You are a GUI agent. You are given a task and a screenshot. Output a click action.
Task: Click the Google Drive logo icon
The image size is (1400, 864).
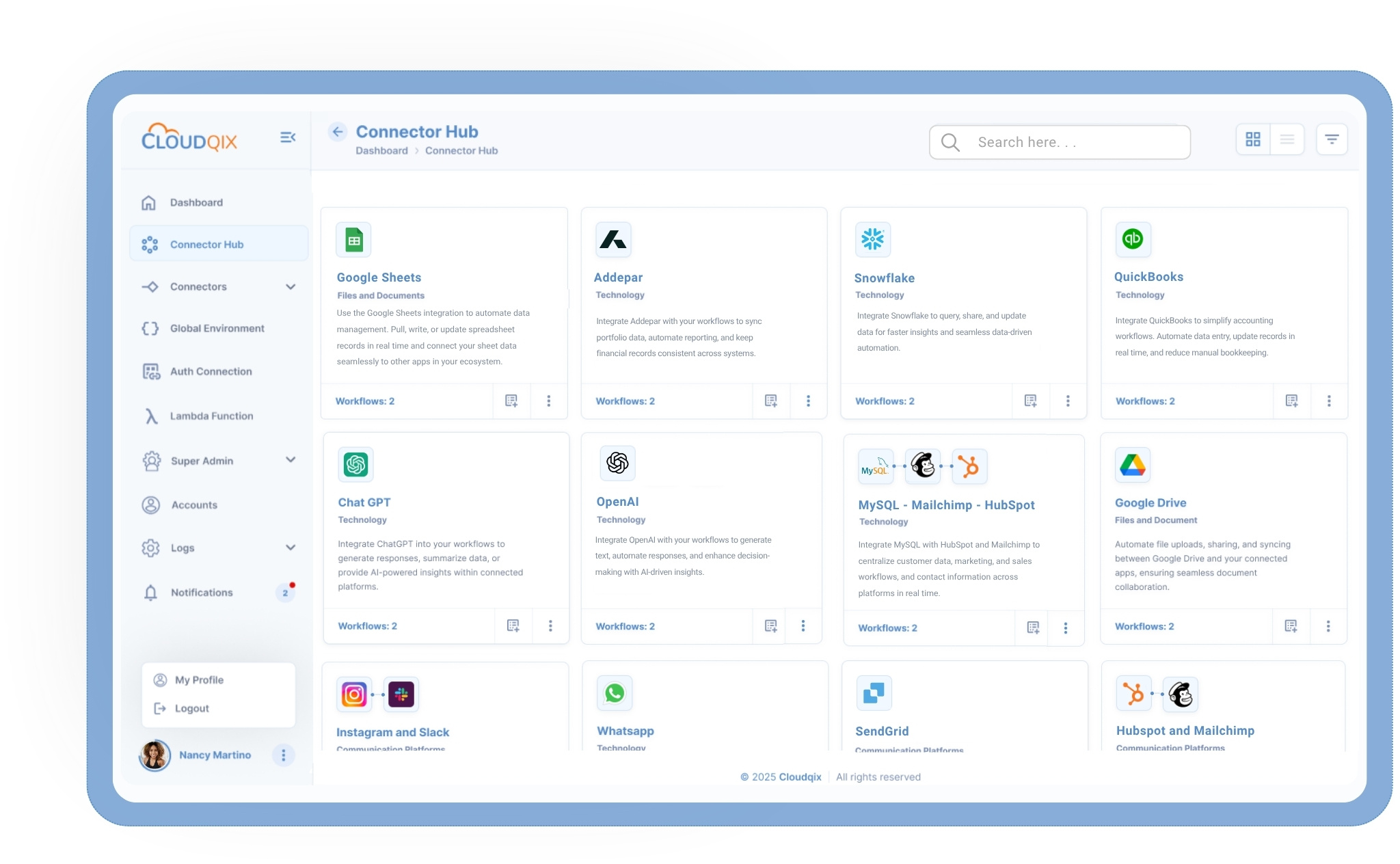pyautogui.click(x=1132, y=465)
